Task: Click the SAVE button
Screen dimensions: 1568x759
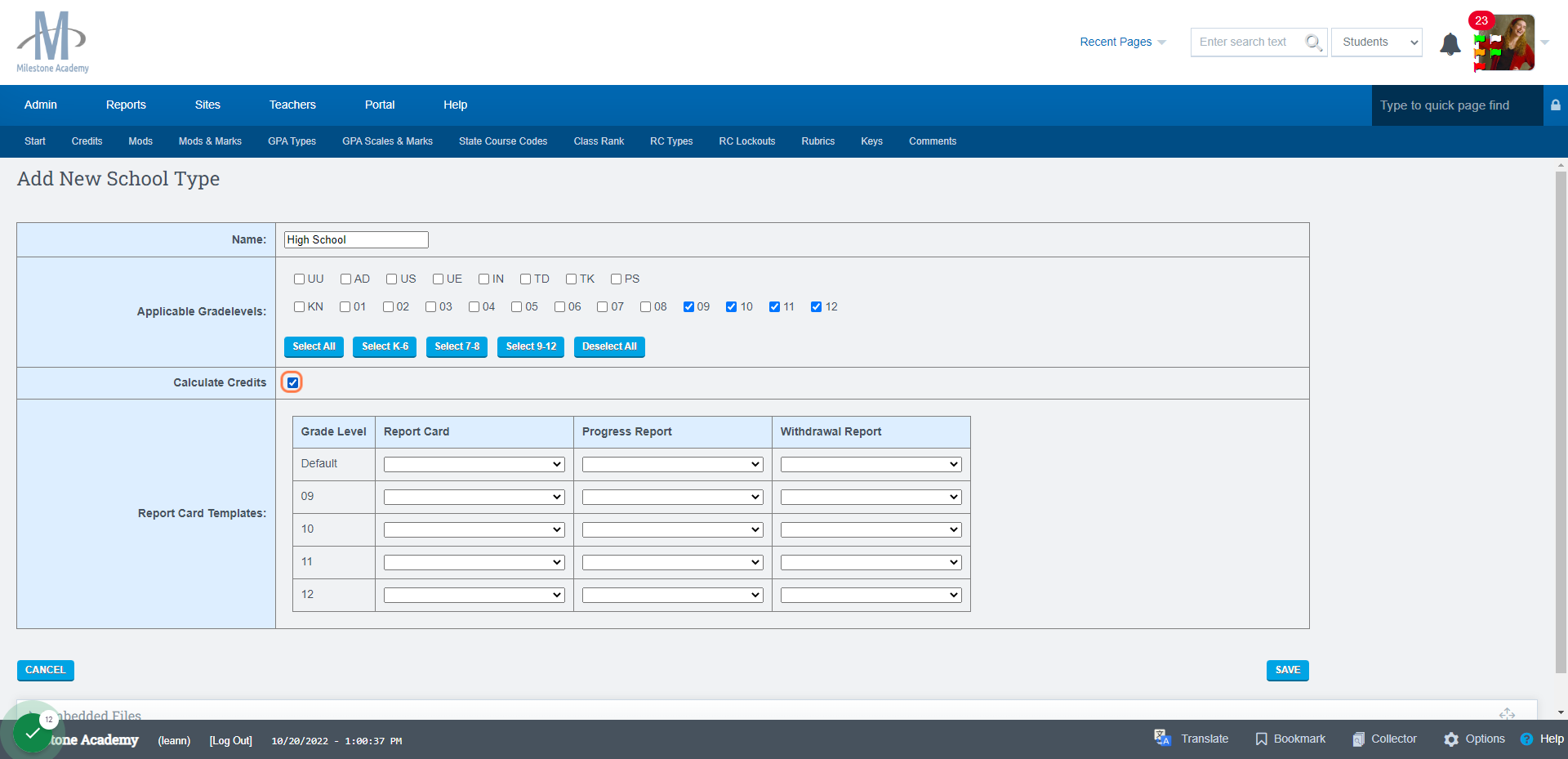Action: 1288,670
